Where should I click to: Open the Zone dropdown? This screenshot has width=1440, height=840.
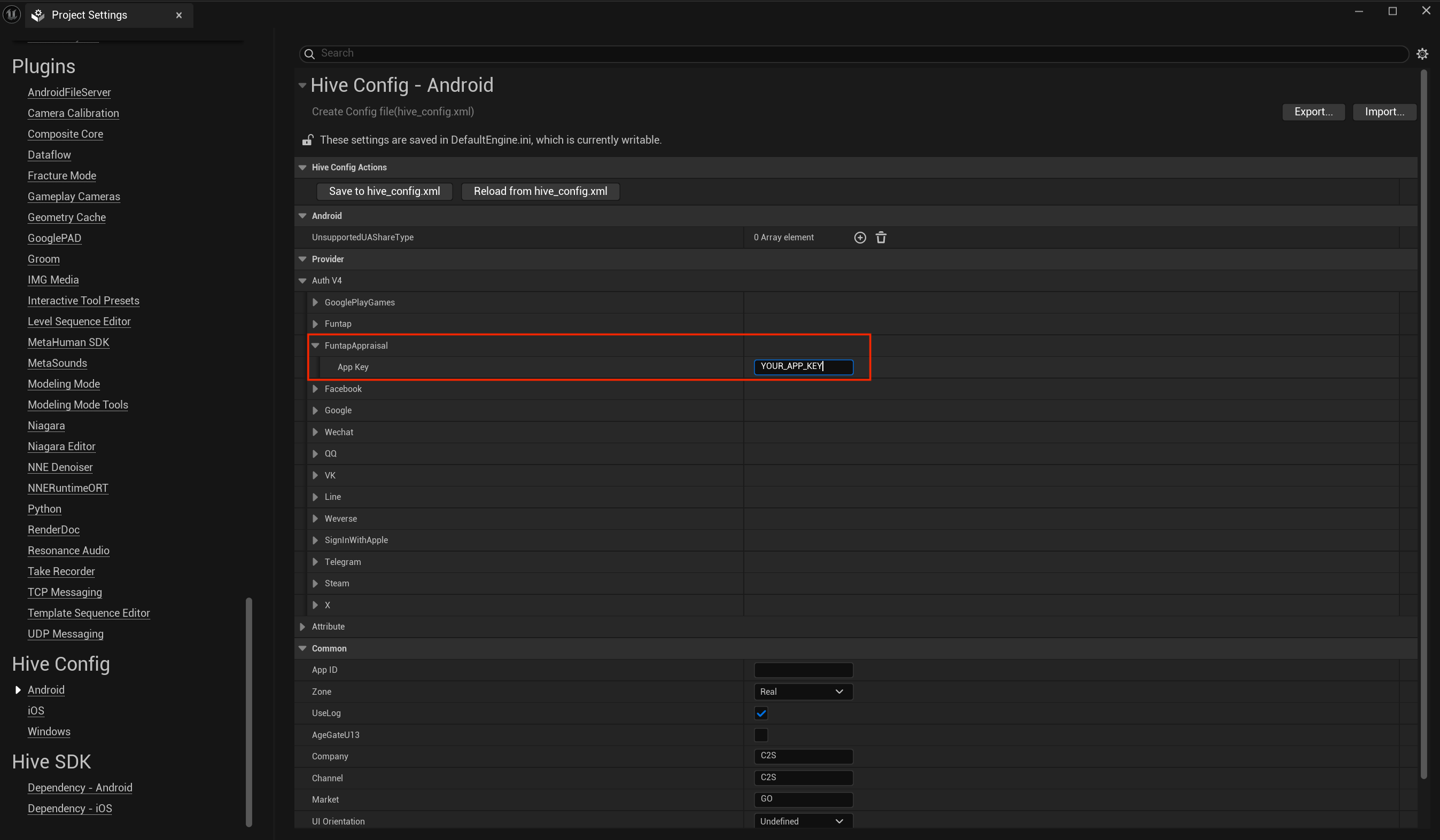click(803, 692)
